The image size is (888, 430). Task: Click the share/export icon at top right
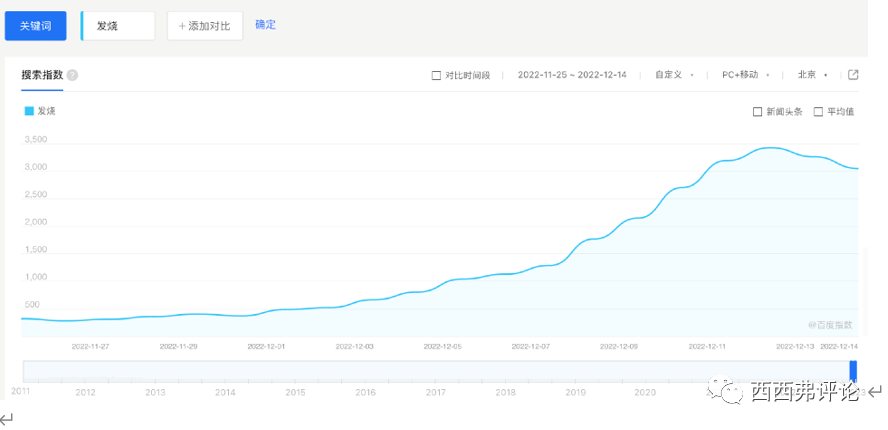tap(853, 75)
